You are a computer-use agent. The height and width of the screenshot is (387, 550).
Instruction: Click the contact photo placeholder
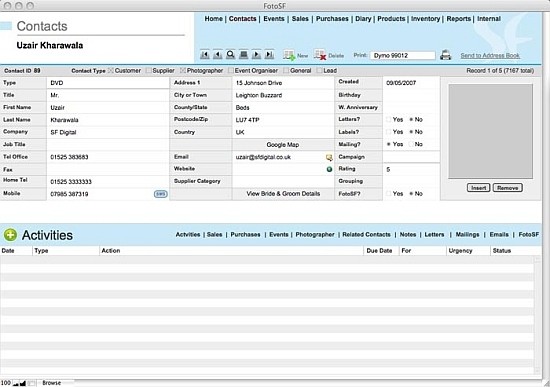(x=490, y=131)
